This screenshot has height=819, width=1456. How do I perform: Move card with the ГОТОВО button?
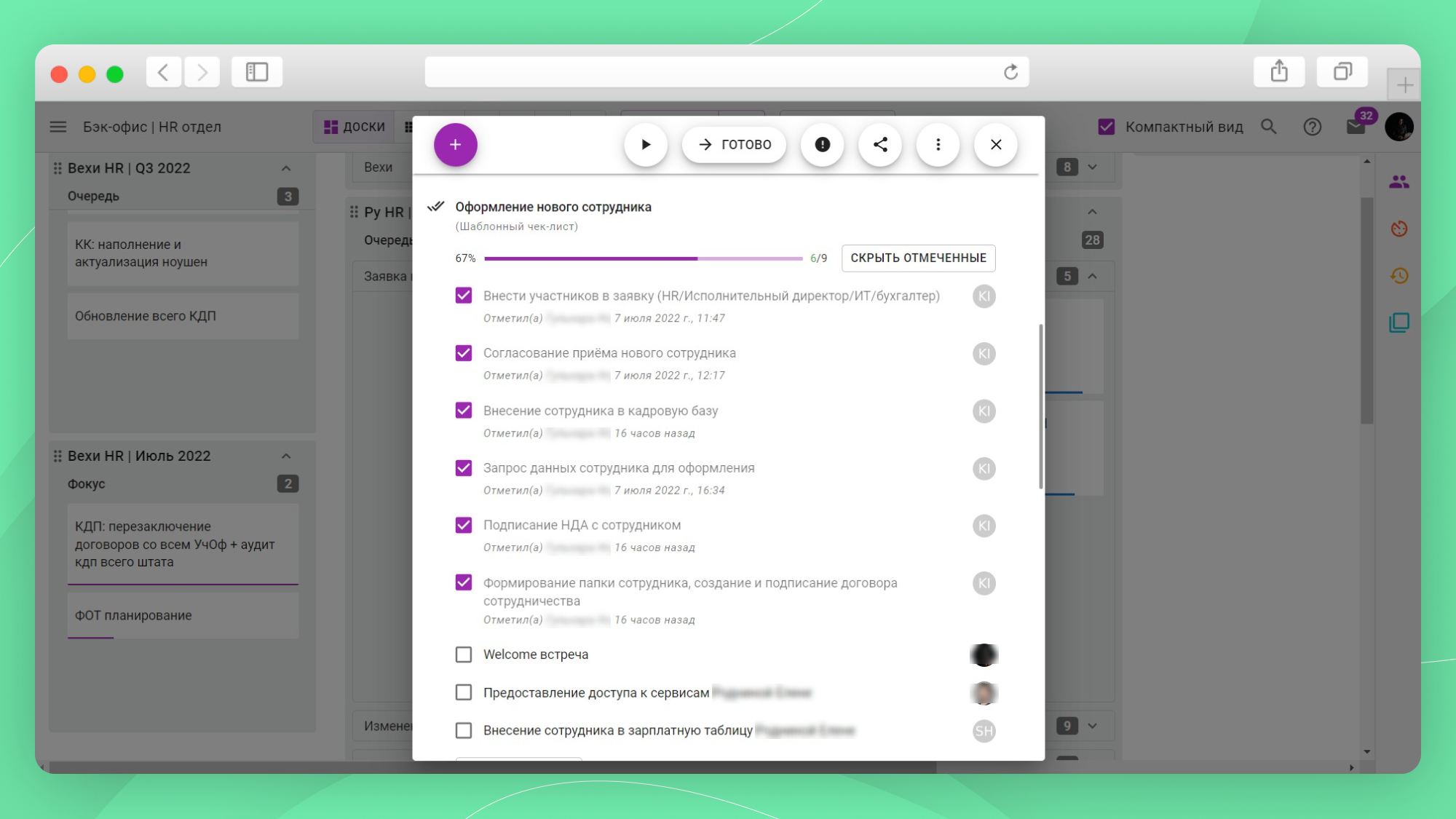pyautogui.click(x=734, y=144)
